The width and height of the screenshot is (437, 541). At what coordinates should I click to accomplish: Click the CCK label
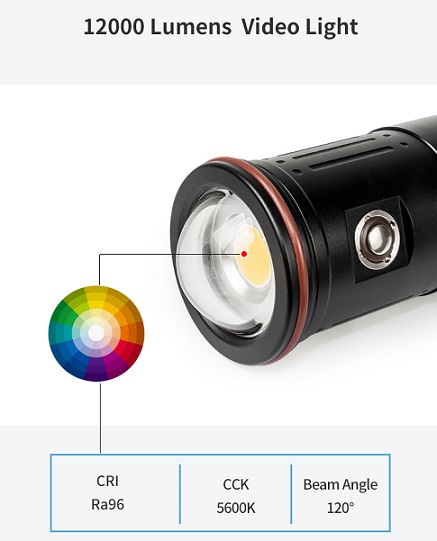coord(236,484)
